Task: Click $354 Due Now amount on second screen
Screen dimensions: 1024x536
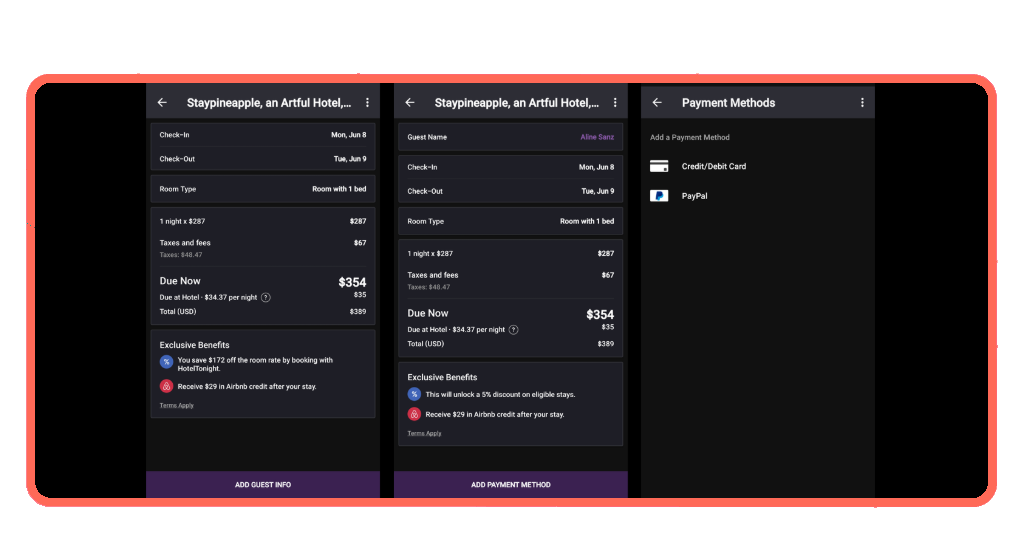Action: [600, 315]
